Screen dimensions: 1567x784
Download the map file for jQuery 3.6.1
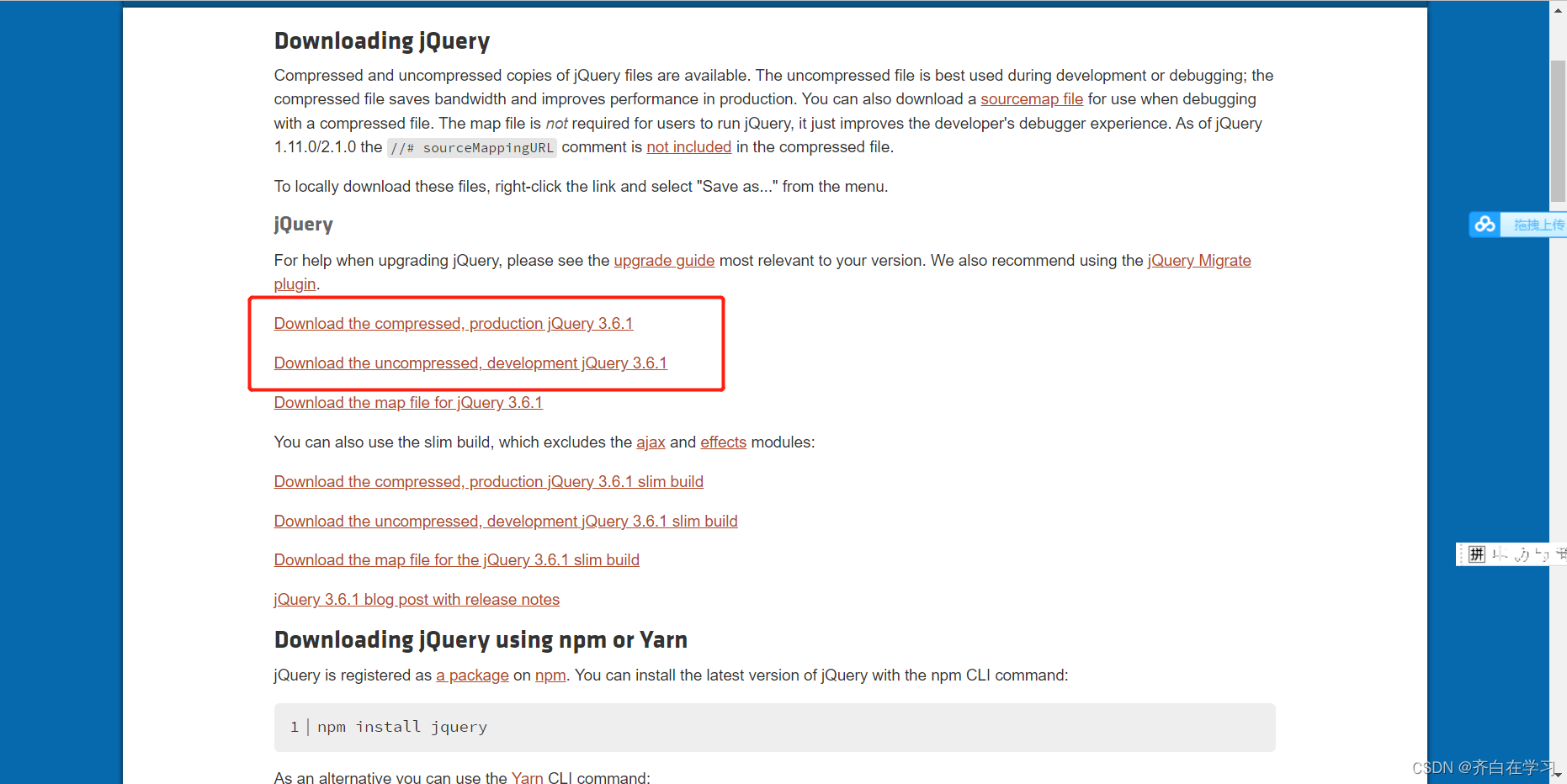coord(408,403)
